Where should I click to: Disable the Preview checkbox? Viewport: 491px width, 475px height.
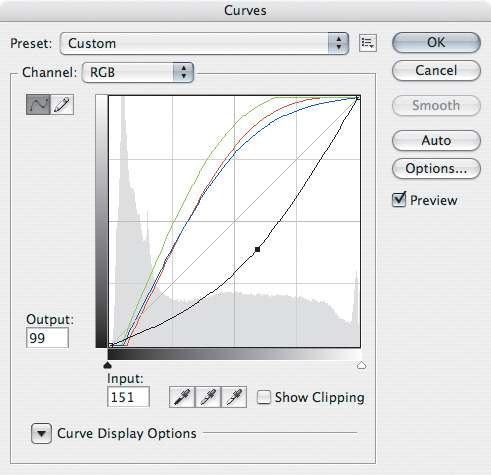tap(399, 200)
